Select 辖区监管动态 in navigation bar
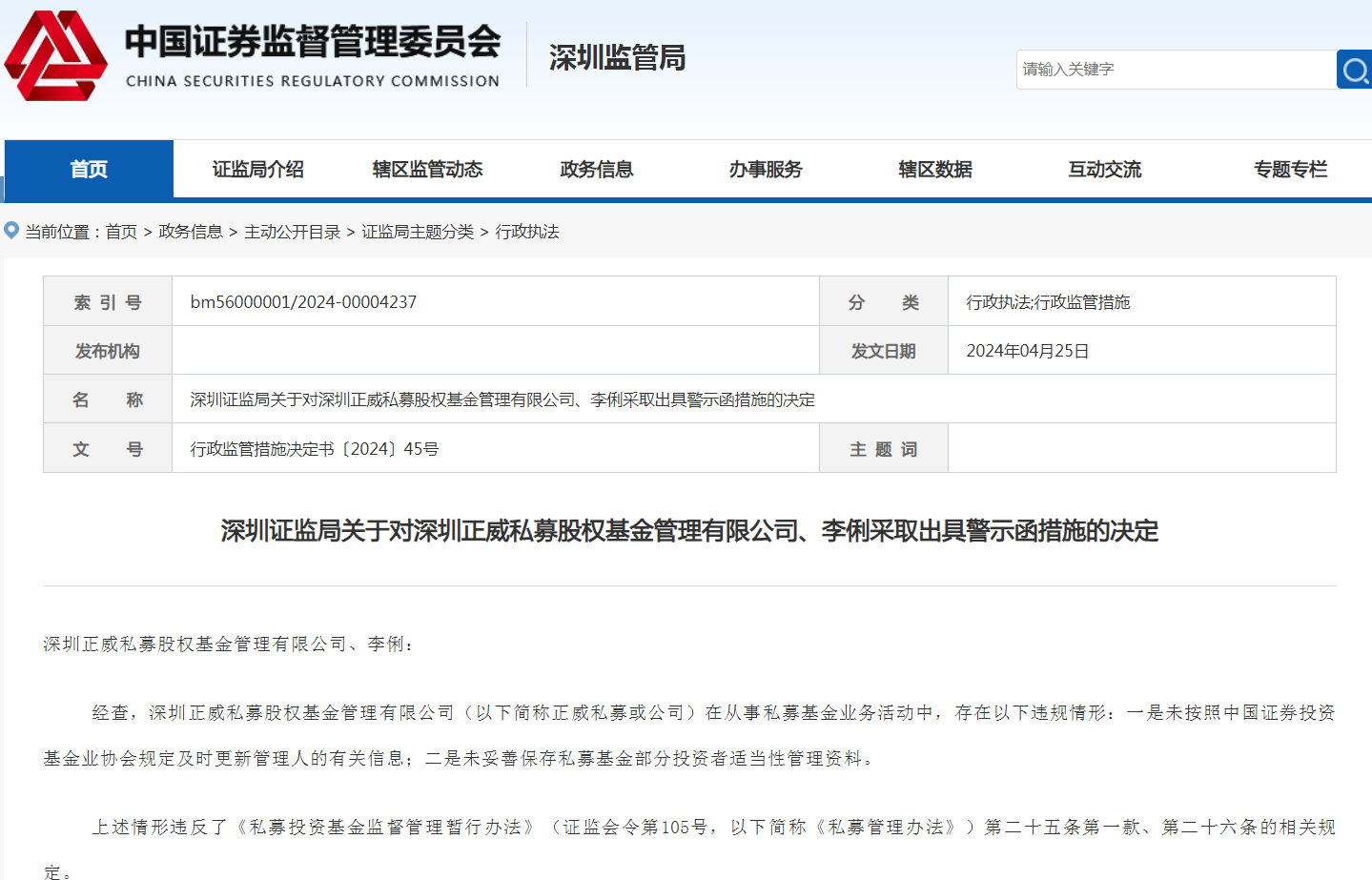 click(427, 170)
